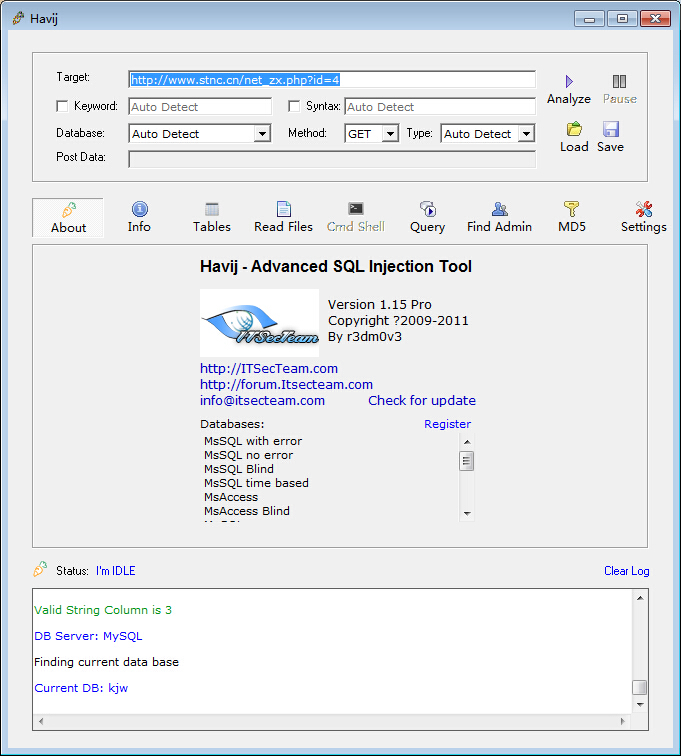Screen dimensions: 681x756
Task: Select 'MsSQL with error' in the list
Action: (253, 441)
